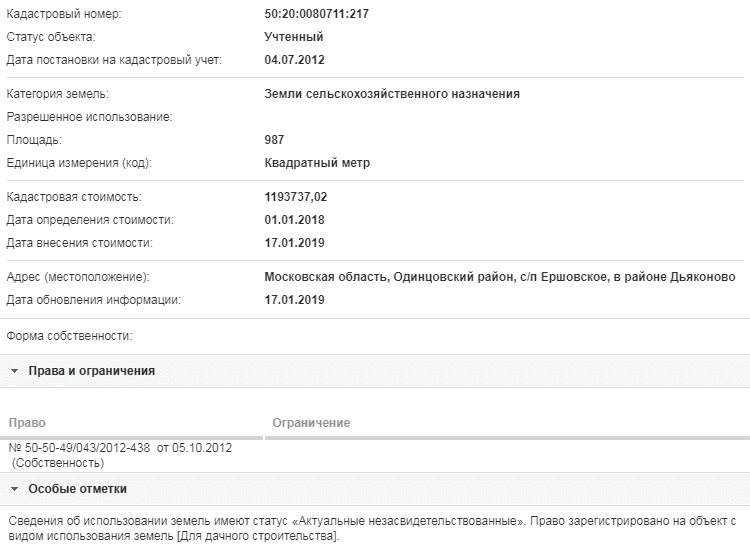Click the cadastral value 1193737,02

click(296, 197)
